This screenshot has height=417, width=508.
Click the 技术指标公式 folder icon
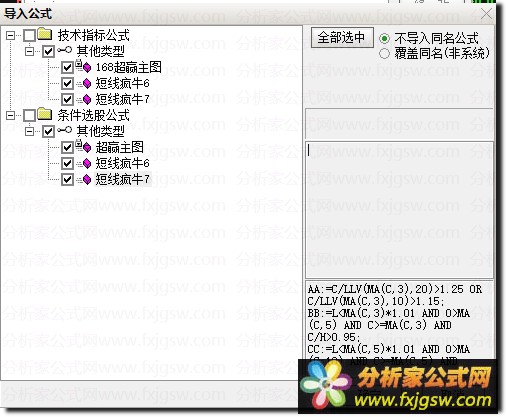click(x=45, y=34)
